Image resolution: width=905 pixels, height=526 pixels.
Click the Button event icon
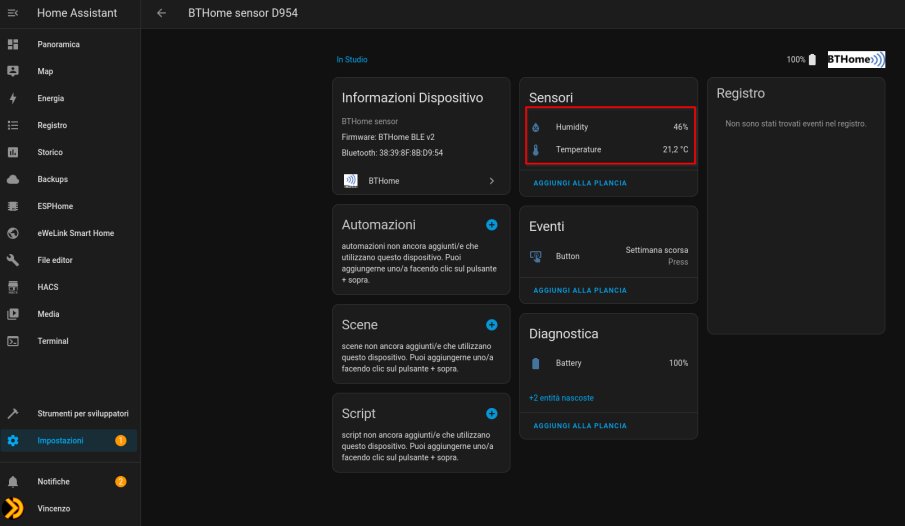[536, 256]
